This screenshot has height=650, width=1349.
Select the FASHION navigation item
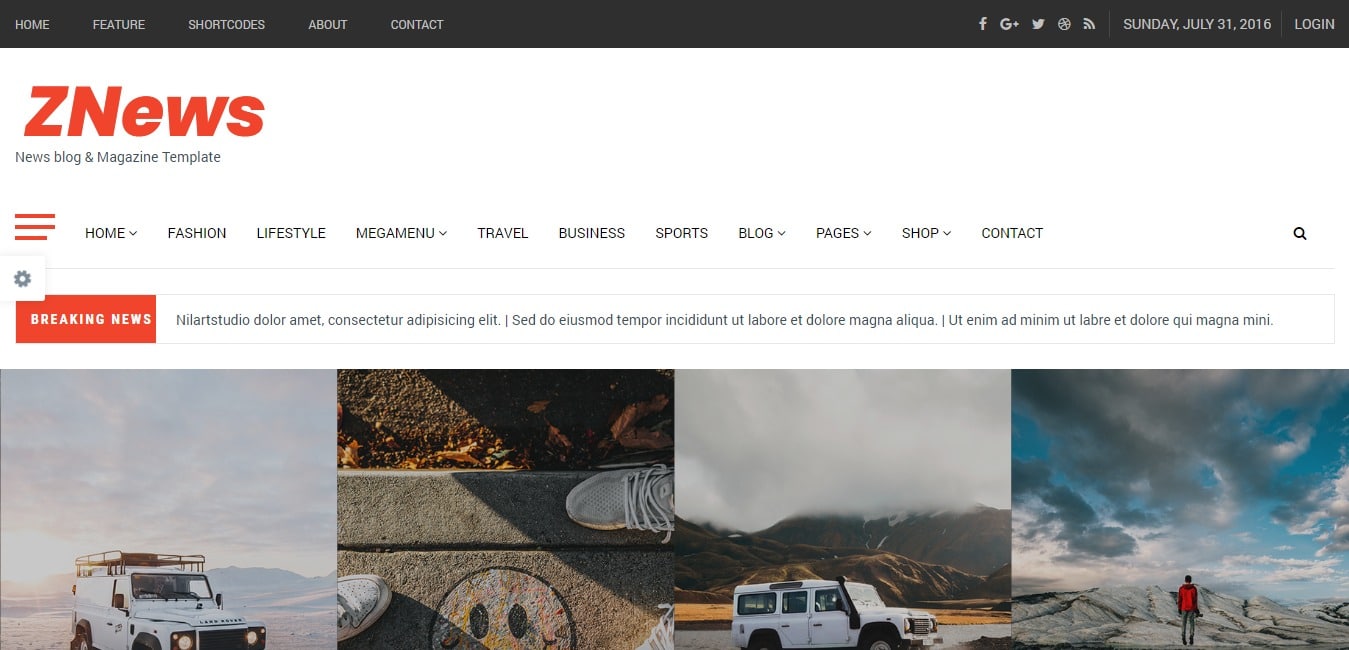click(x=196, y=233)
